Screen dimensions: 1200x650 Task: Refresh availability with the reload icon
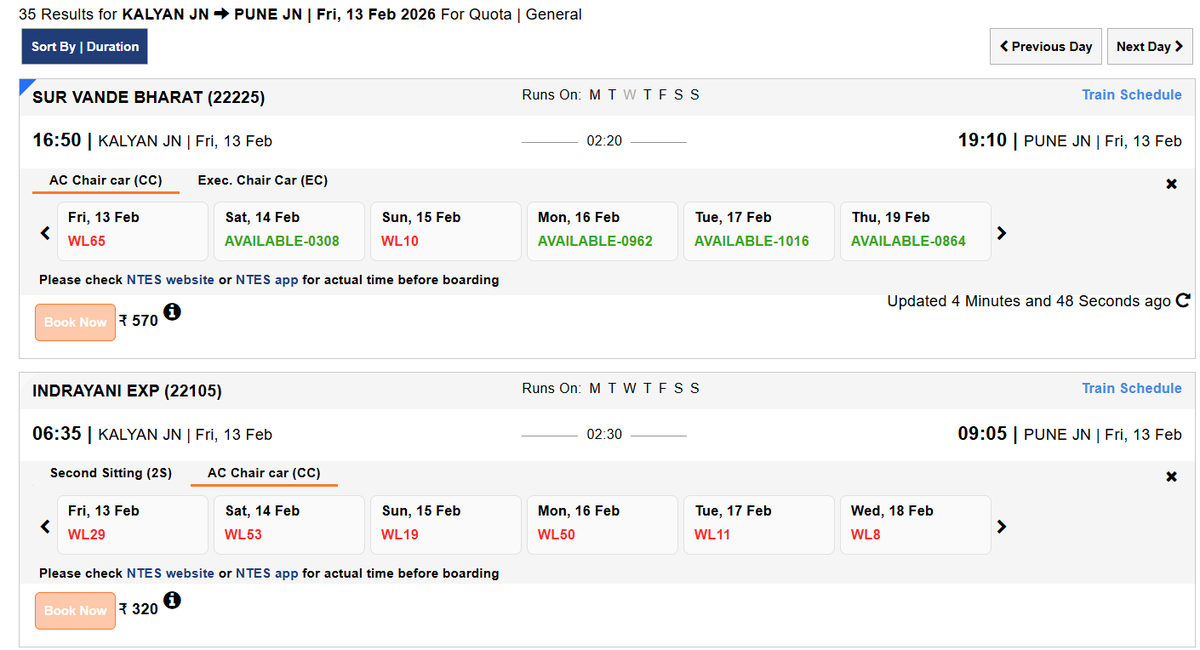pos(1183,301)
